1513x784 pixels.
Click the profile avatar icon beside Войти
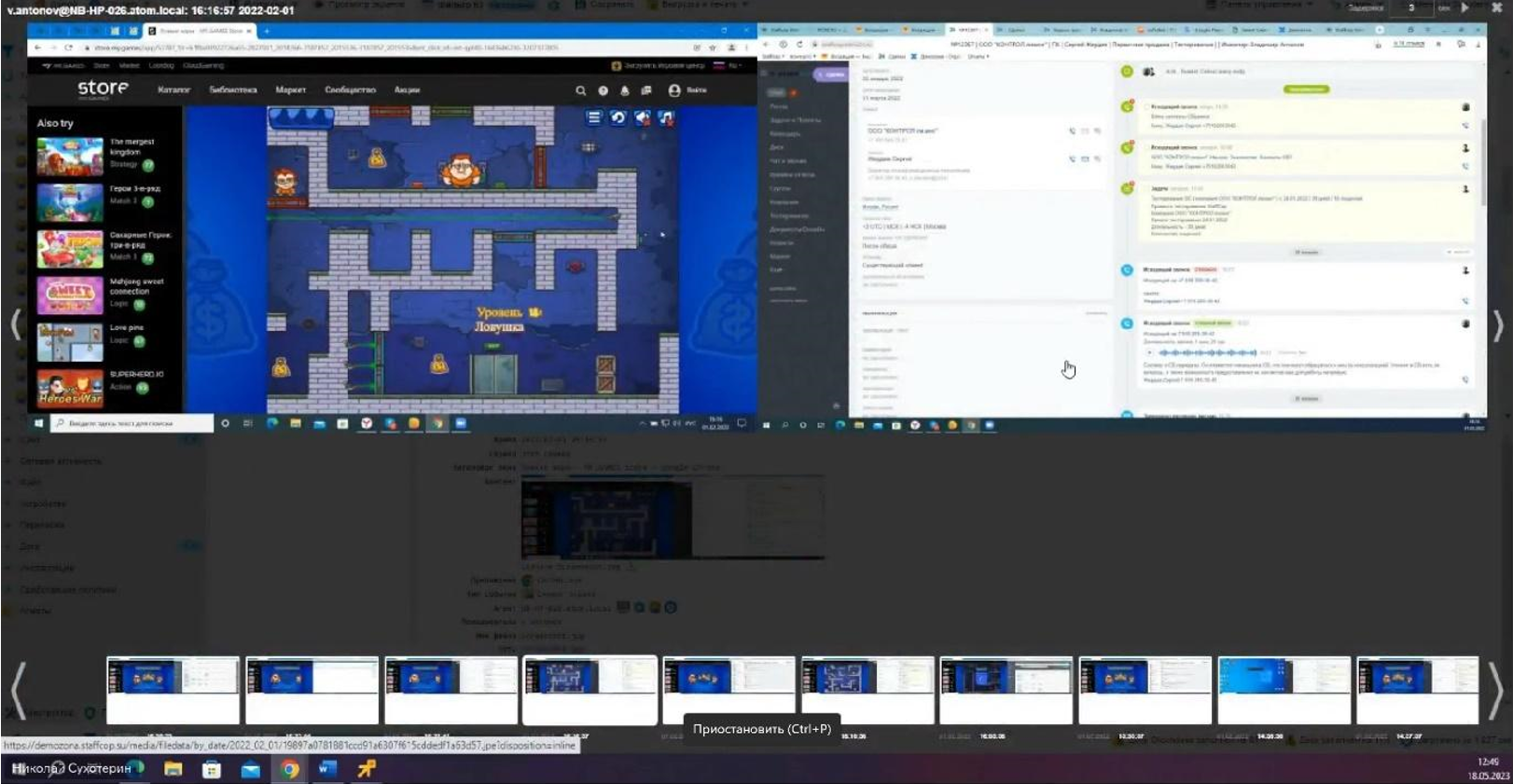(x=674, y=90)
